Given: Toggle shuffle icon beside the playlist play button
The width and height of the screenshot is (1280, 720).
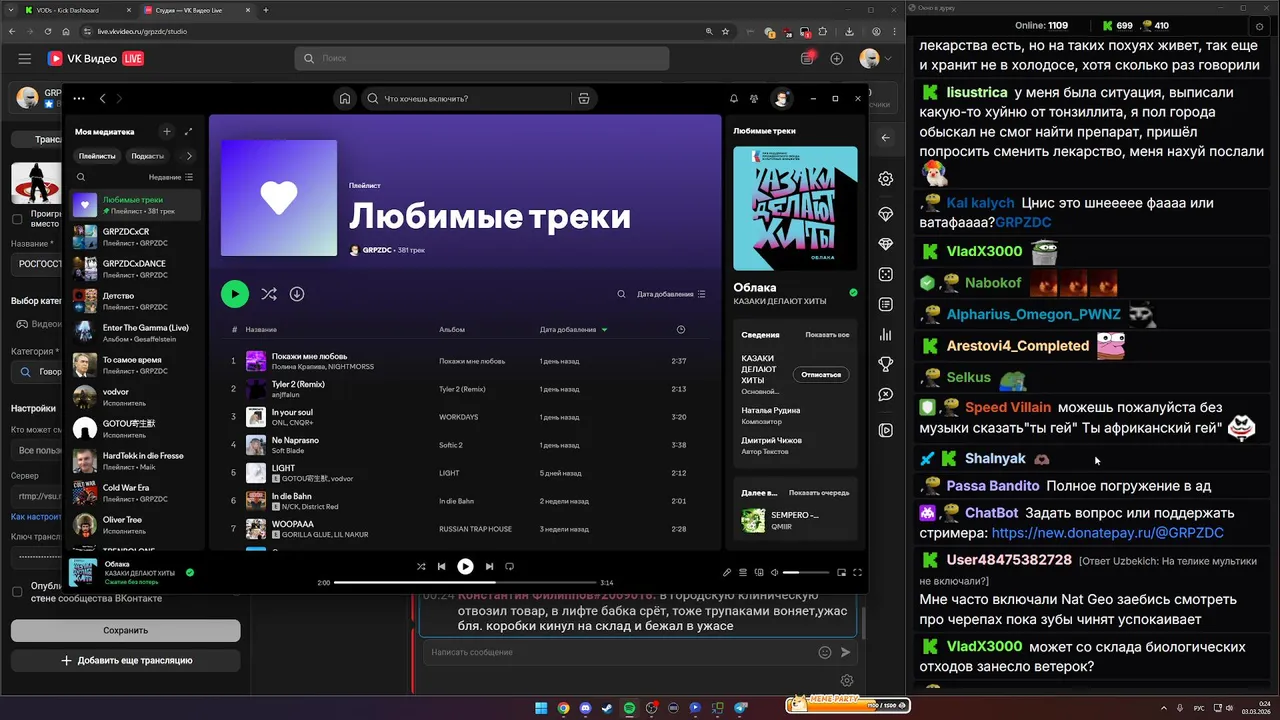Looking at the screenshot, I should (x=269, y=294).
